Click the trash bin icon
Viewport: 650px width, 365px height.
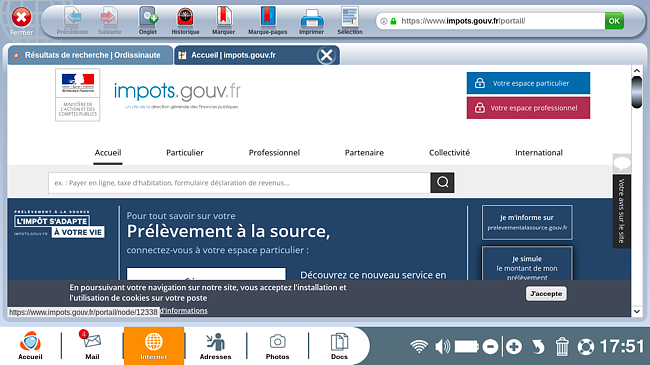[562, 347]
